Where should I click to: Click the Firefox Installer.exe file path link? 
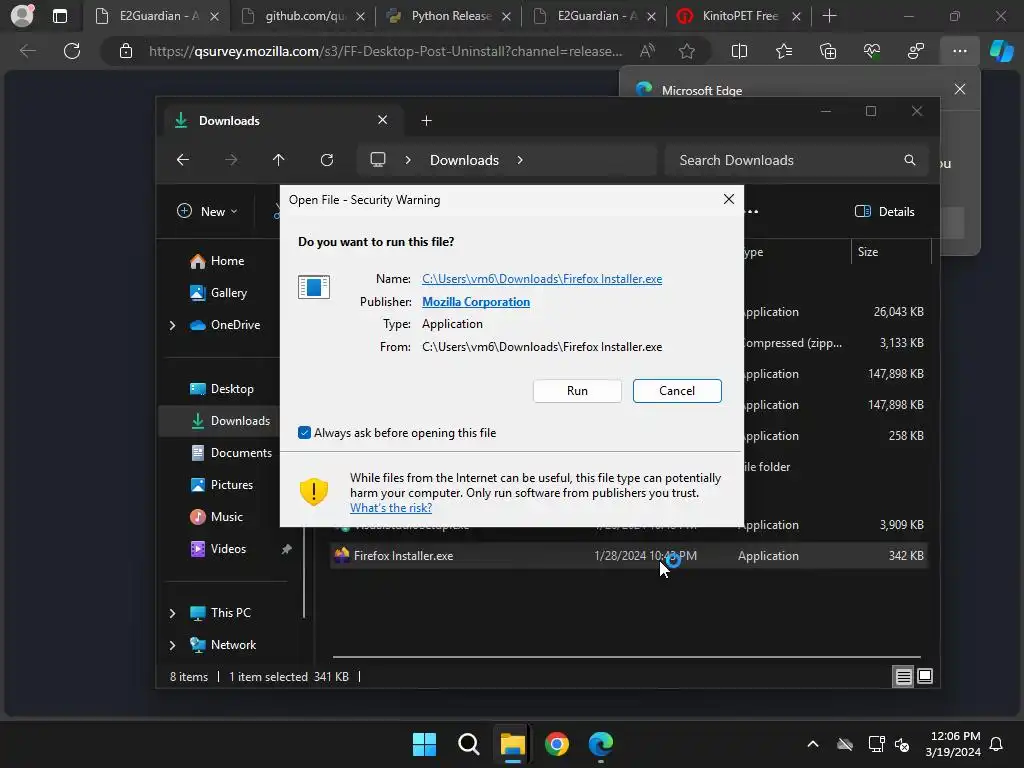[x=541, y=279]
